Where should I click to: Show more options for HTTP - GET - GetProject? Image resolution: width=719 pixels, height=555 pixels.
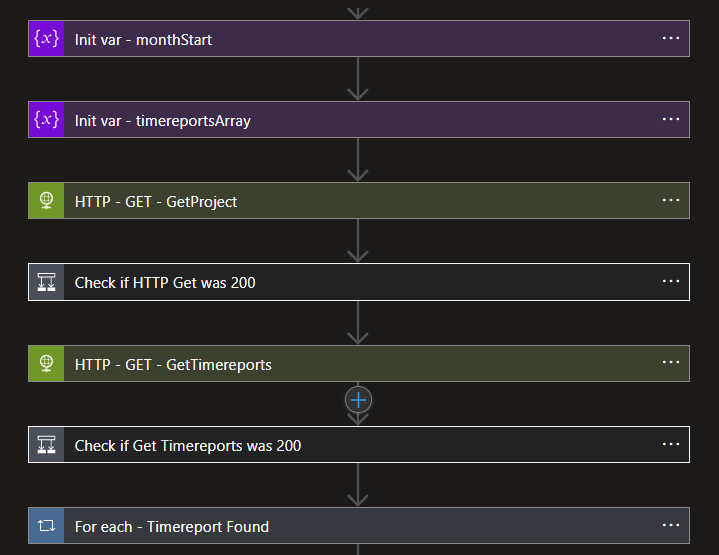point(671,200)
